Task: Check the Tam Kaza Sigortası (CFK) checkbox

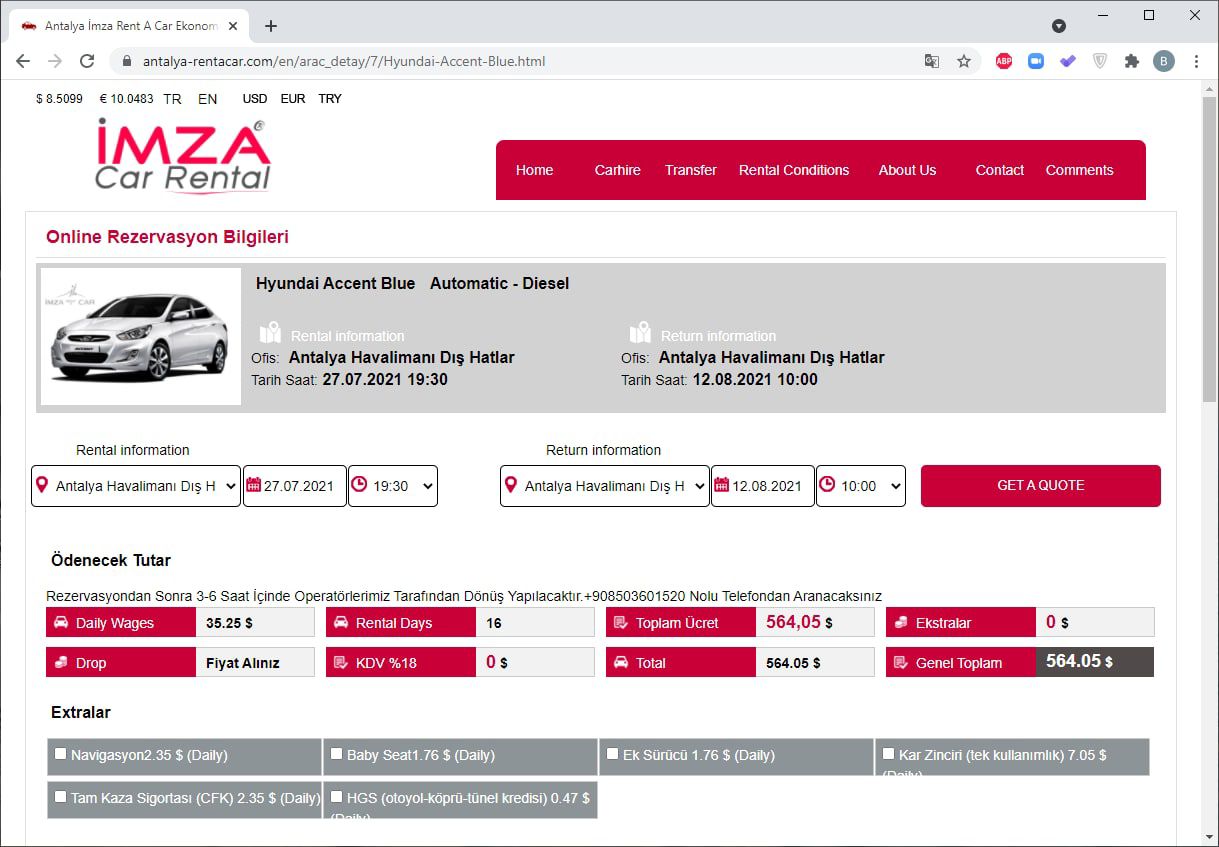Action: [61, 797]
